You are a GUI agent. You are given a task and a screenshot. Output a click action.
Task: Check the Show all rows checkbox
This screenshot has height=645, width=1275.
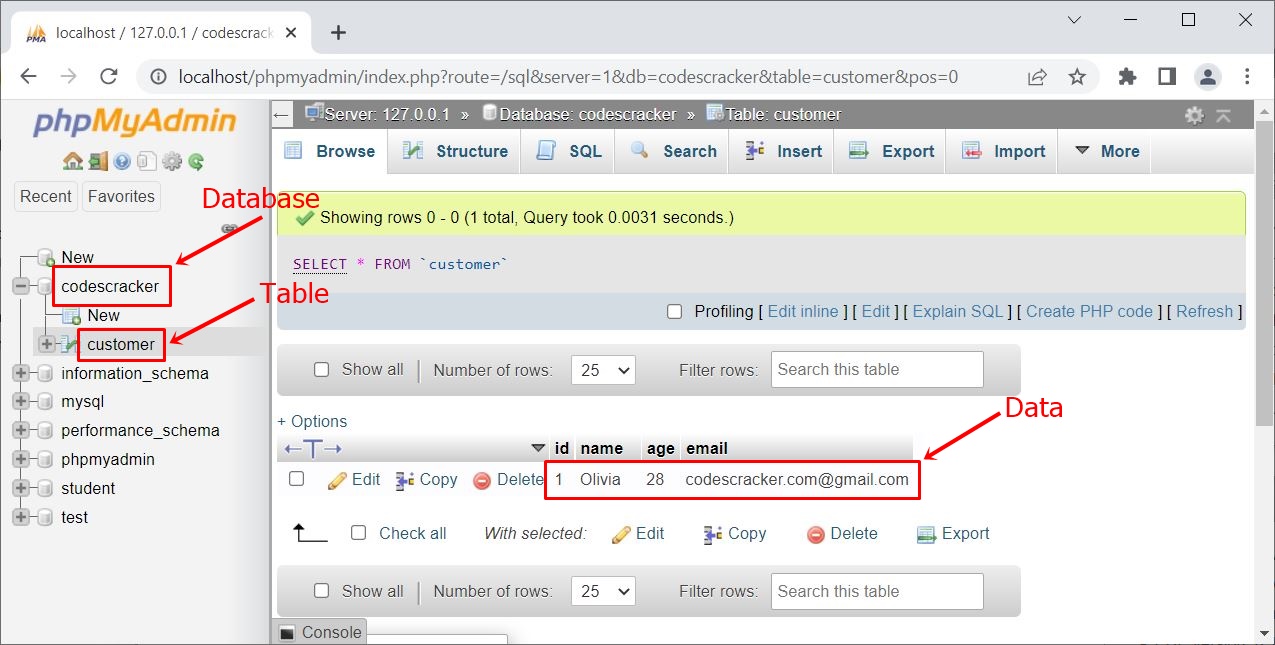[x=322, y=369]
